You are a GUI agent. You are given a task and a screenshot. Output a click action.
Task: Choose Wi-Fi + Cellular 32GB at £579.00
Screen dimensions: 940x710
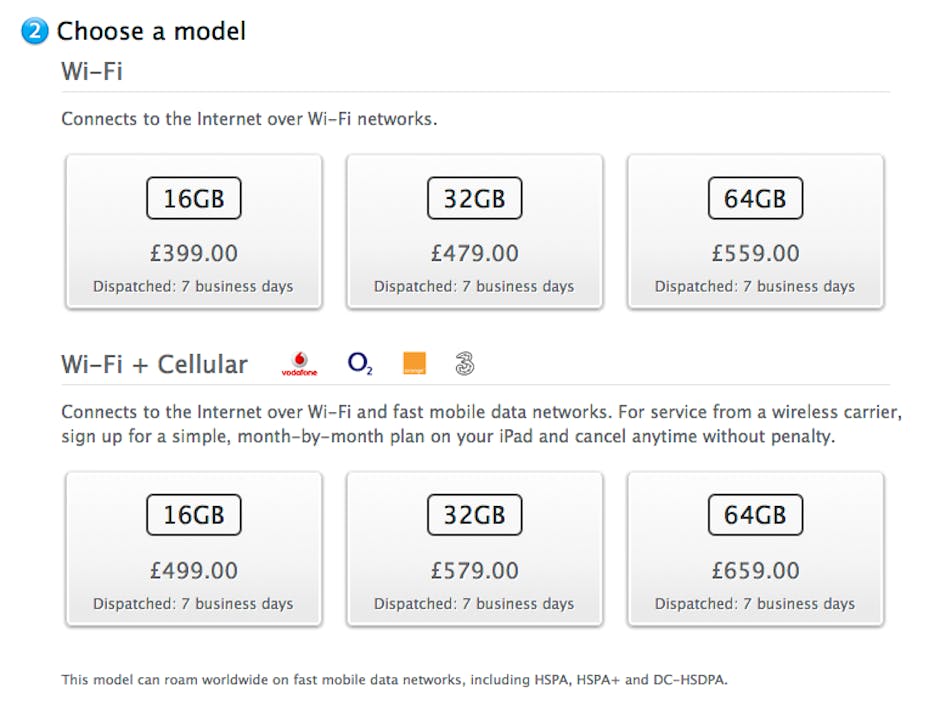click(x=475, y=549)
